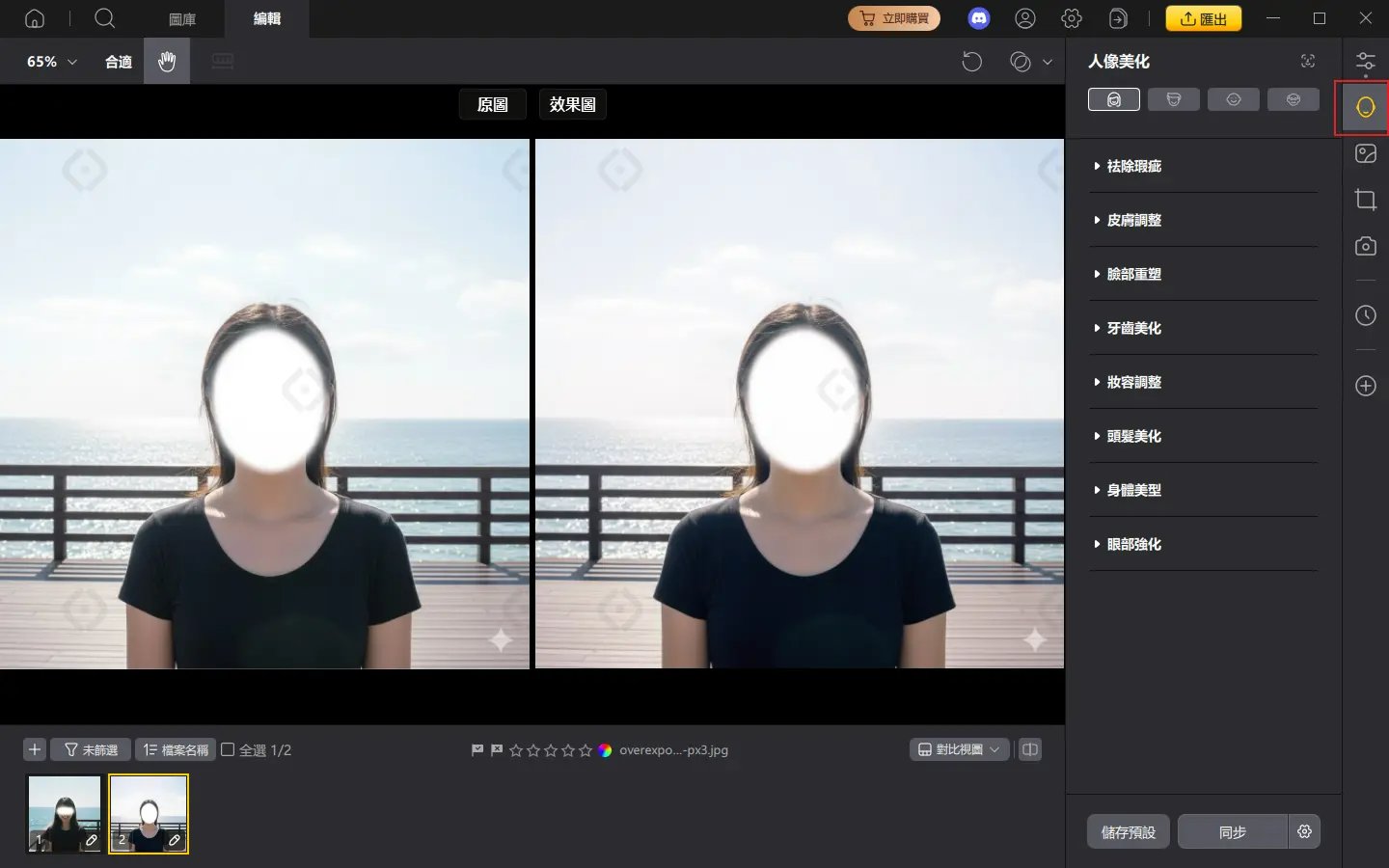Screen dimensions: 1389x868
Task: Click the reset rotate arrow icon
Action: (x=971, y=62)
